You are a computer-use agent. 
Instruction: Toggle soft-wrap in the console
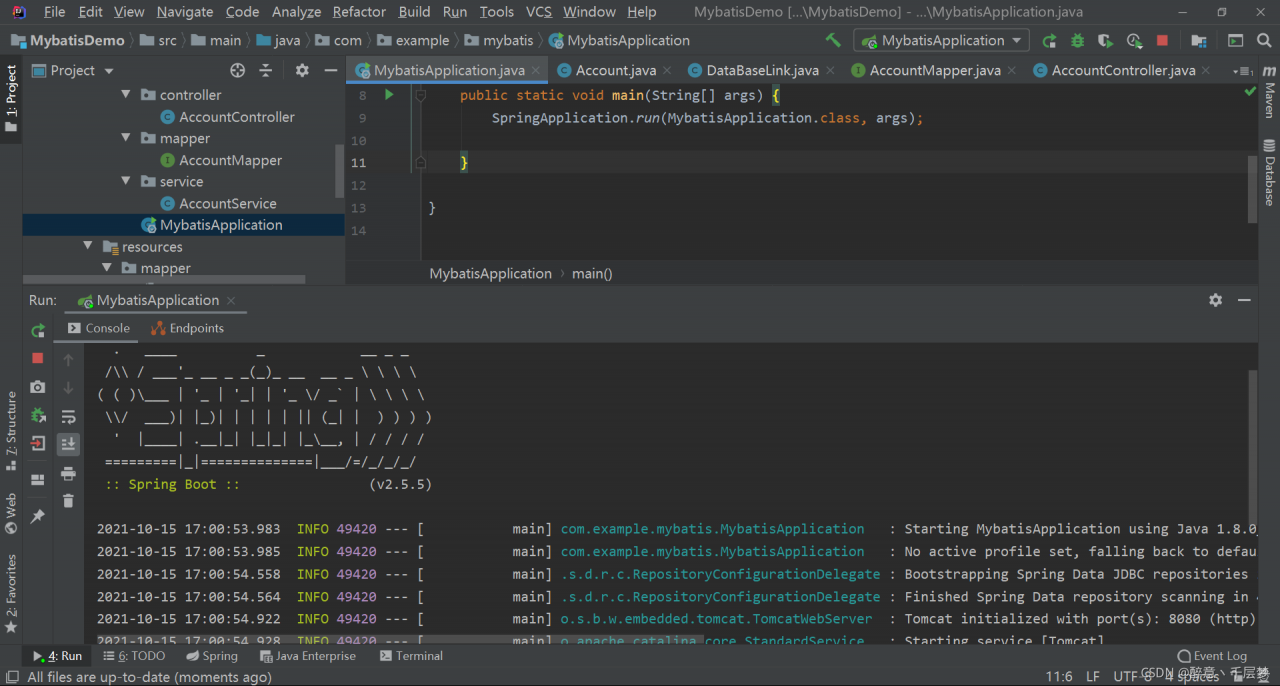[x=68, y=416]
